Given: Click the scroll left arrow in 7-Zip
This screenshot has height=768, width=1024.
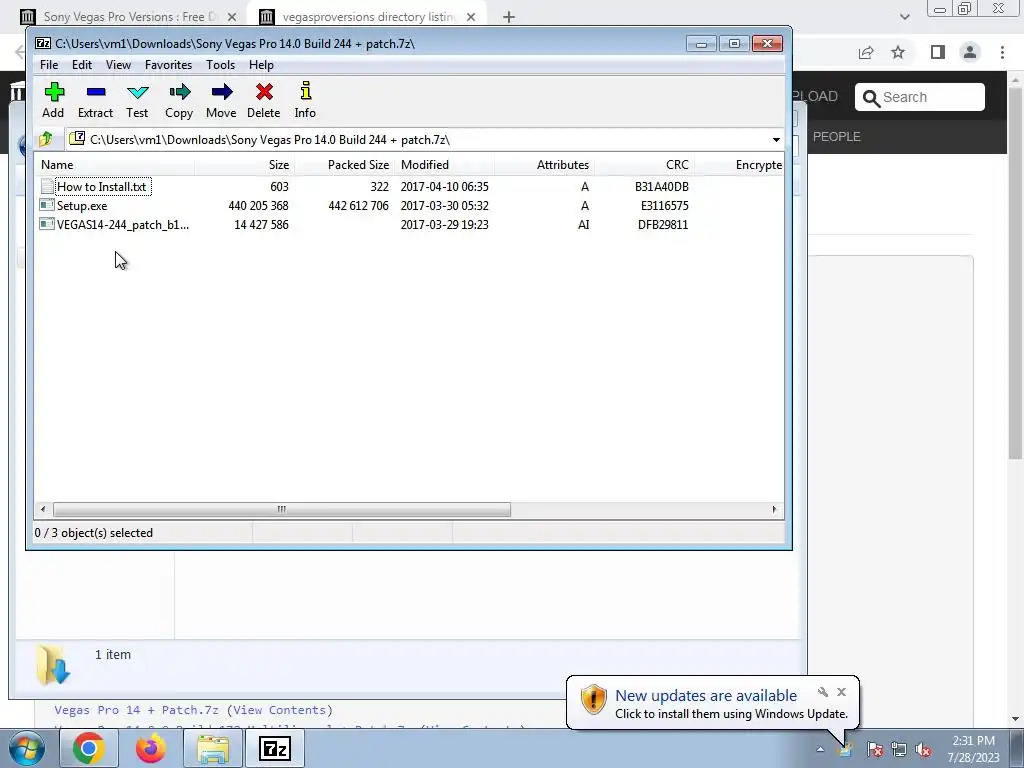Looking at the screenshot, I should point(43,509).
